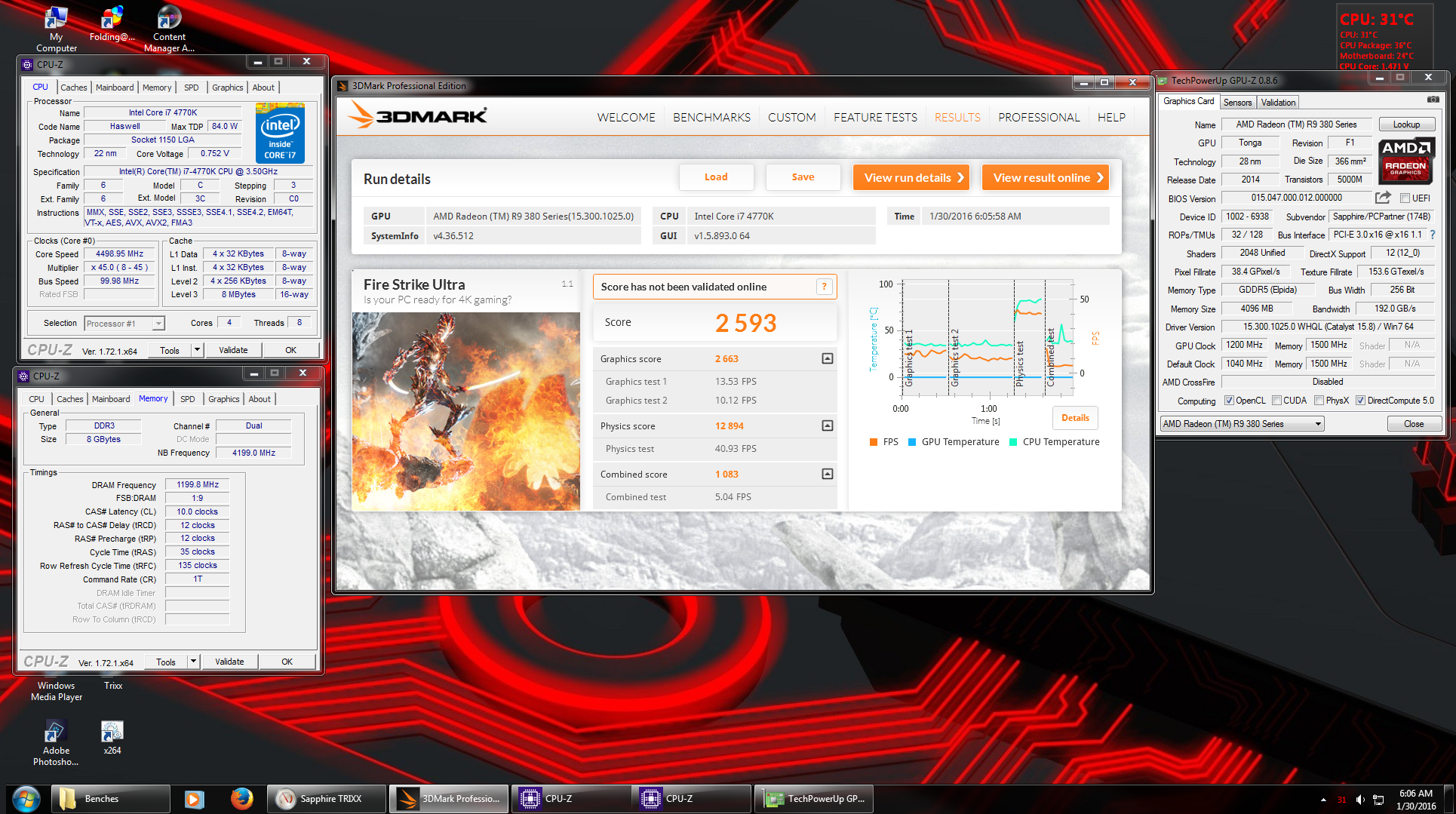Launch media player from taskbar
This screenshot has height=814, width=1456.
point(195,798)
